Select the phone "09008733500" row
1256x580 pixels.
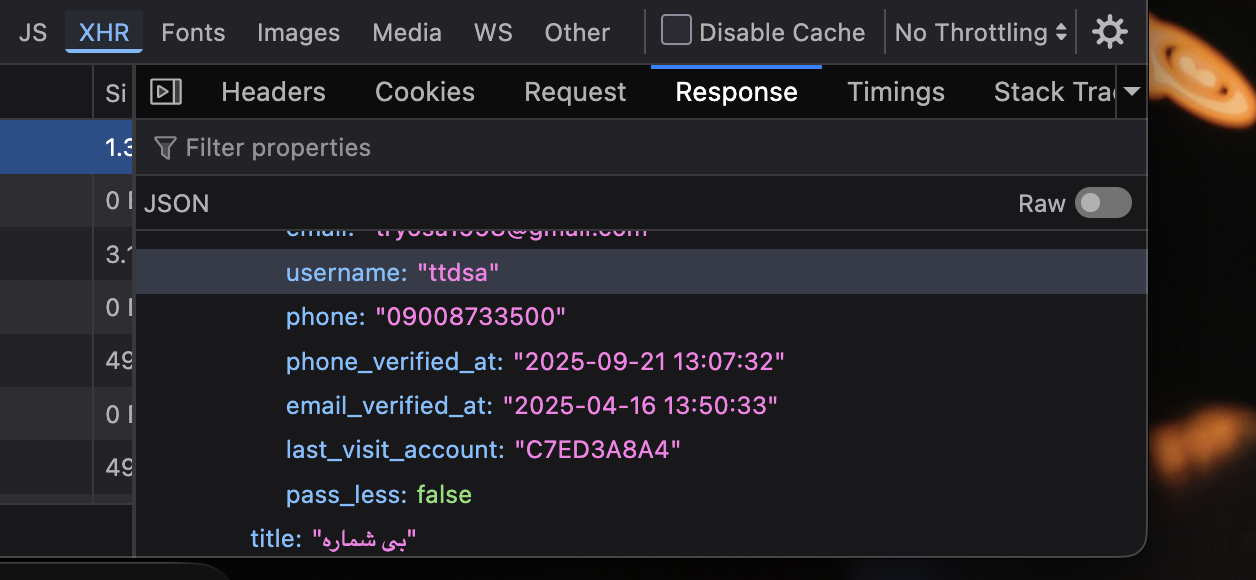click(640, 316)
